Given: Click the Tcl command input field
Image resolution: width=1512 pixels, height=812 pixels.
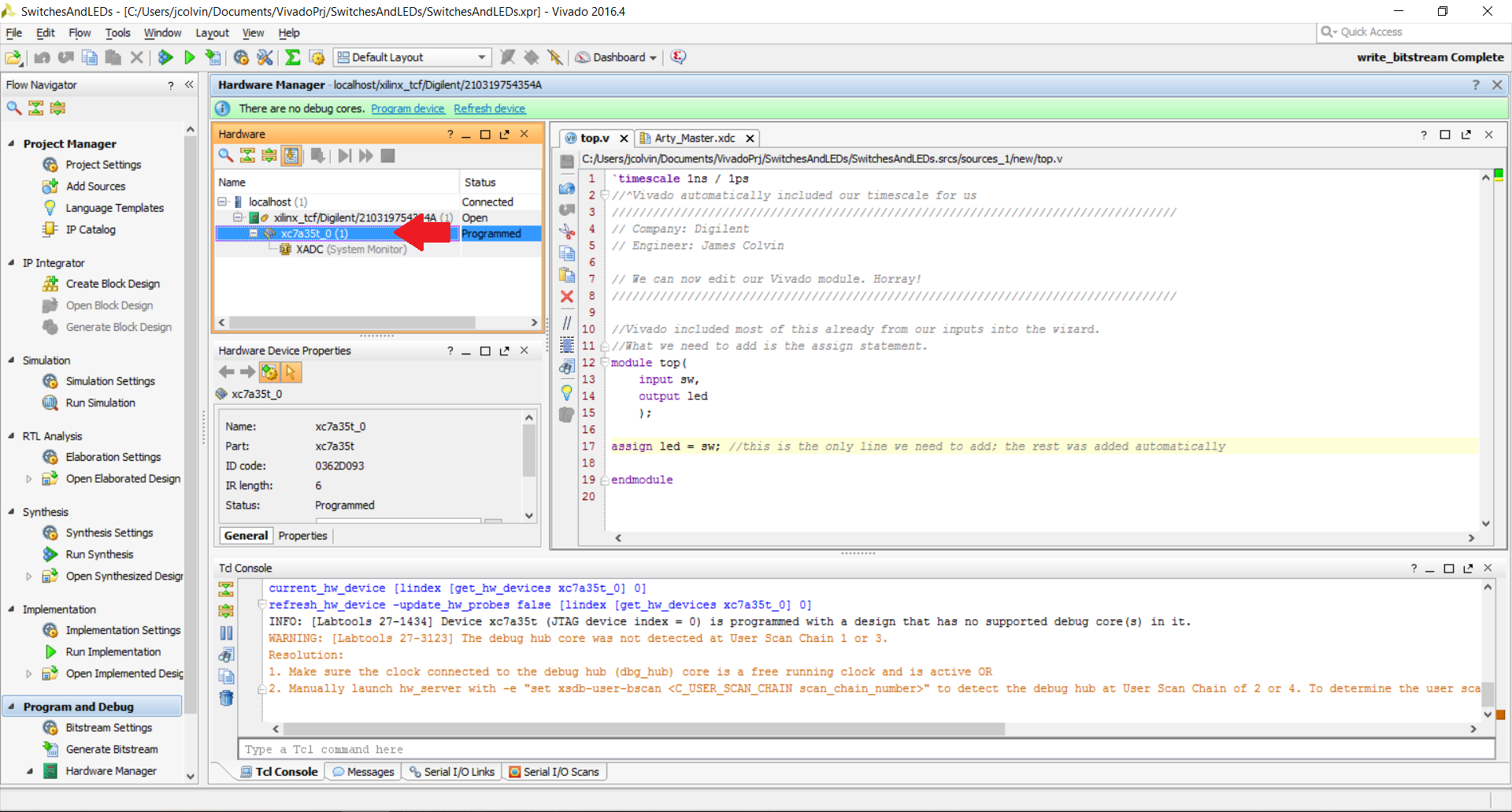Looking at the screenshot, I should click(x=865, y=749).
